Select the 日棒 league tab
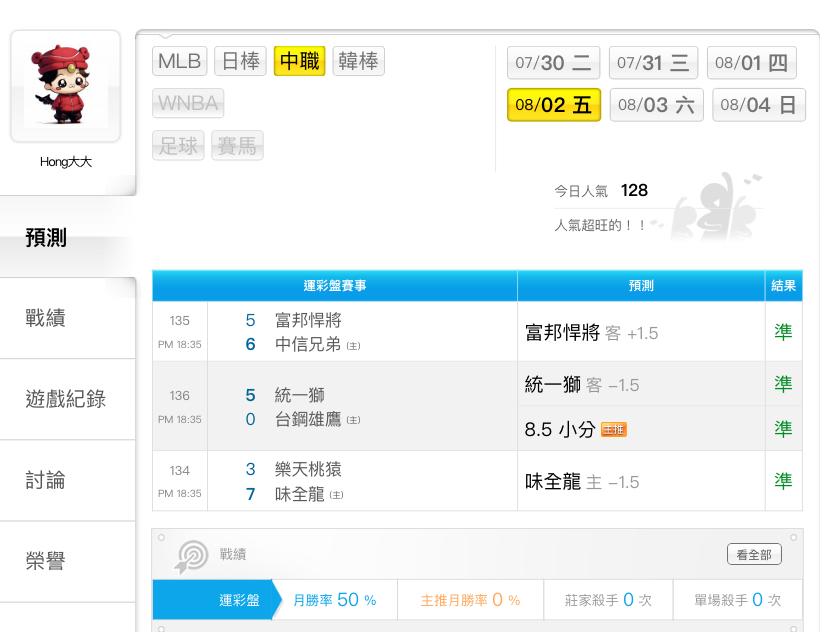This screenshot has width=828, height=632. tap(240, 61)
